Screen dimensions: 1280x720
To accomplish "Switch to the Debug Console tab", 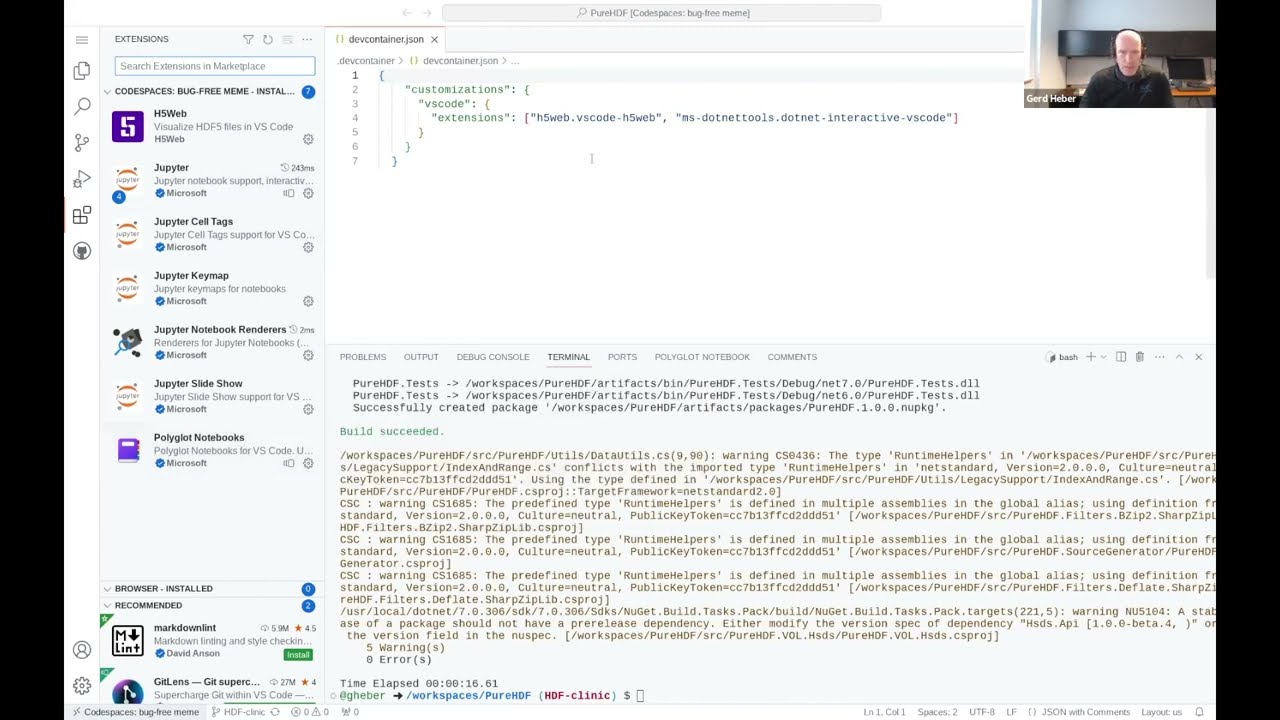I will pos(493,357).
